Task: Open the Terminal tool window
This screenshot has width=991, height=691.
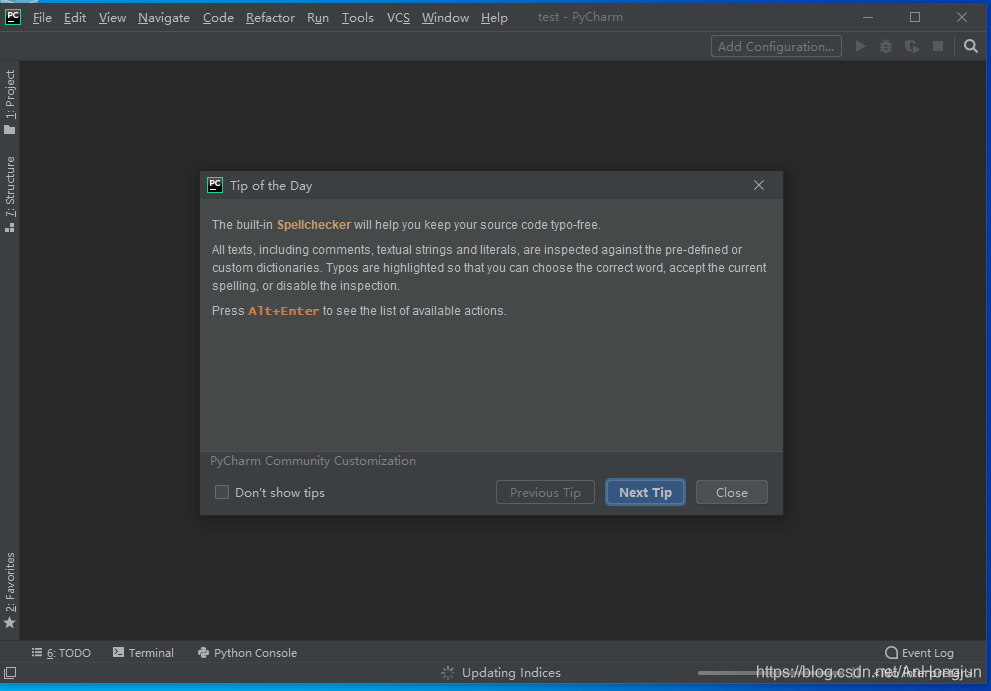Action: pos(143,652)
